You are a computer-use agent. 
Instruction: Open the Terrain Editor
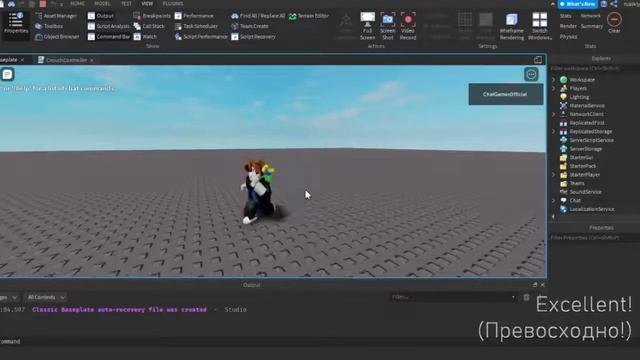point(309,16)
